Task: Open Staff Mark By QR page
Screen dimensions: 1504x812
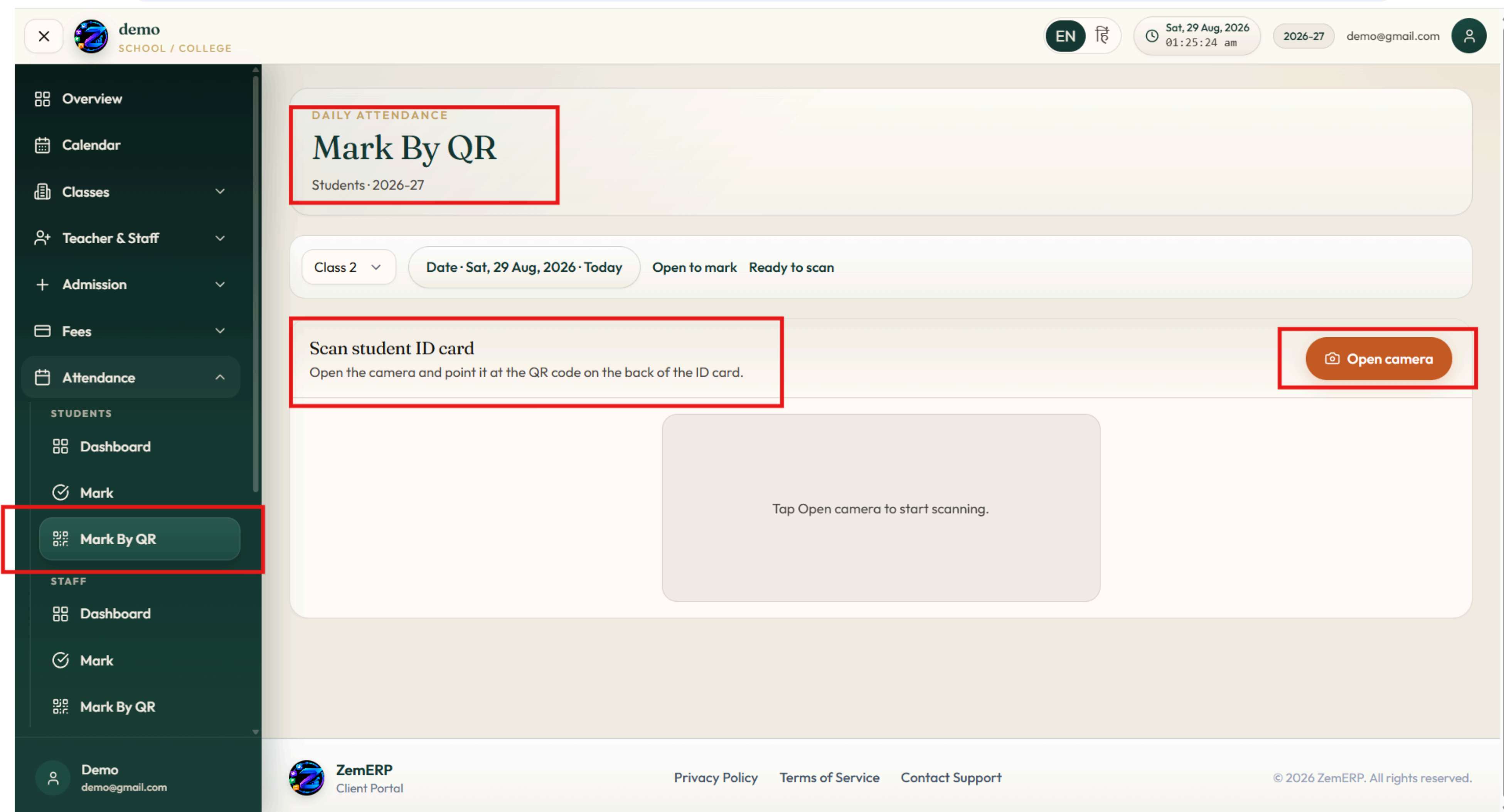Action: 140,707
